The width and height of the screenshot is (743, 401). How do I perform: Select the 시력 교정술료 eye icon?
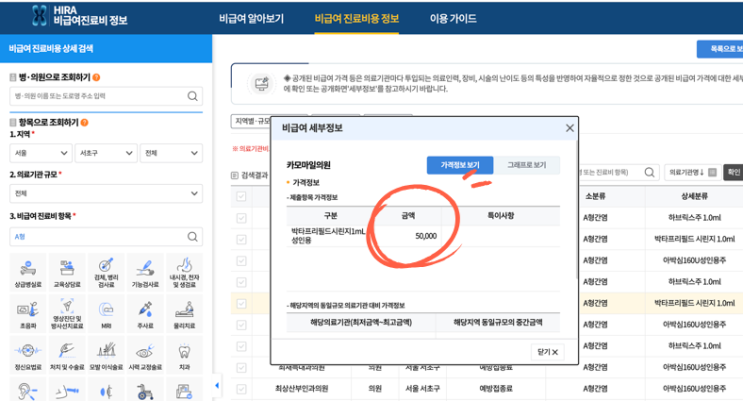pyautogui.click(x=145, y=355)
